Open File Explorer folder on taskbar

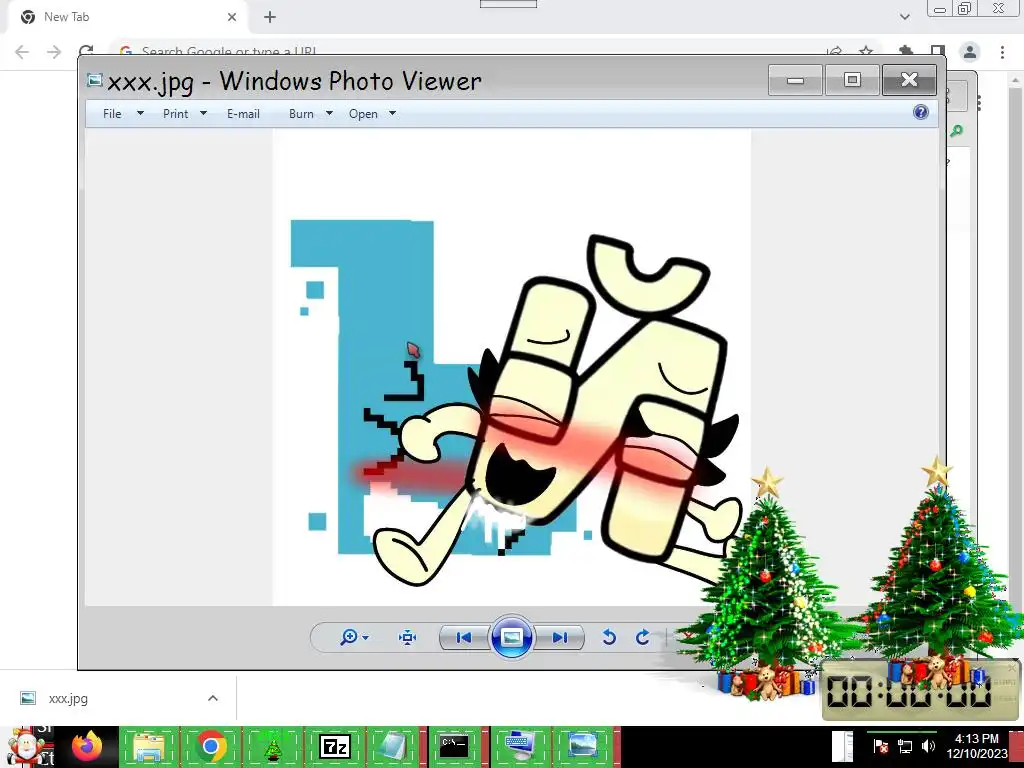pyautogui.click(x=149, y=746)
